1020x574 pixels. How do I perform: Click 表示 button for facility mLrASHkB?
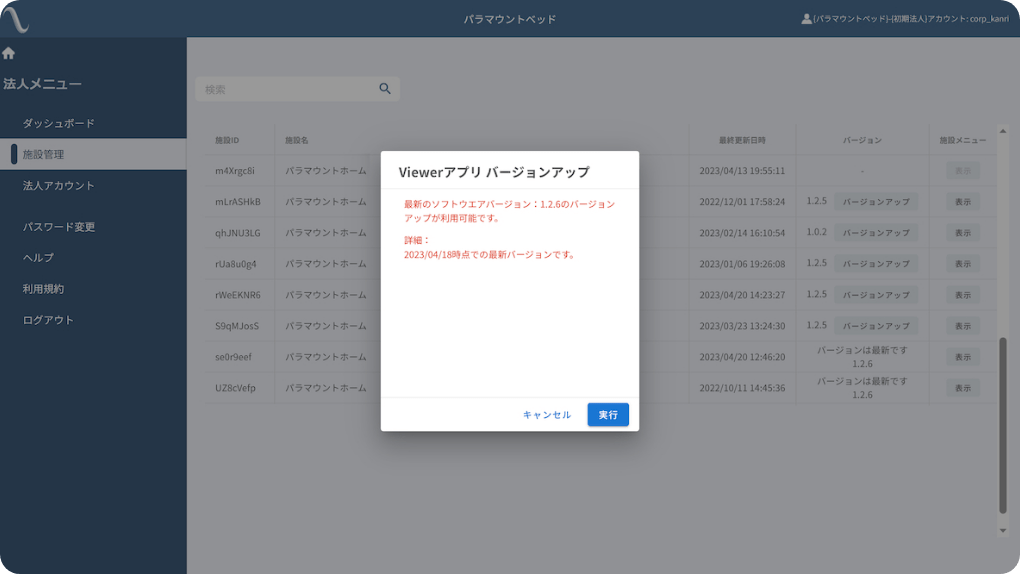962,202
